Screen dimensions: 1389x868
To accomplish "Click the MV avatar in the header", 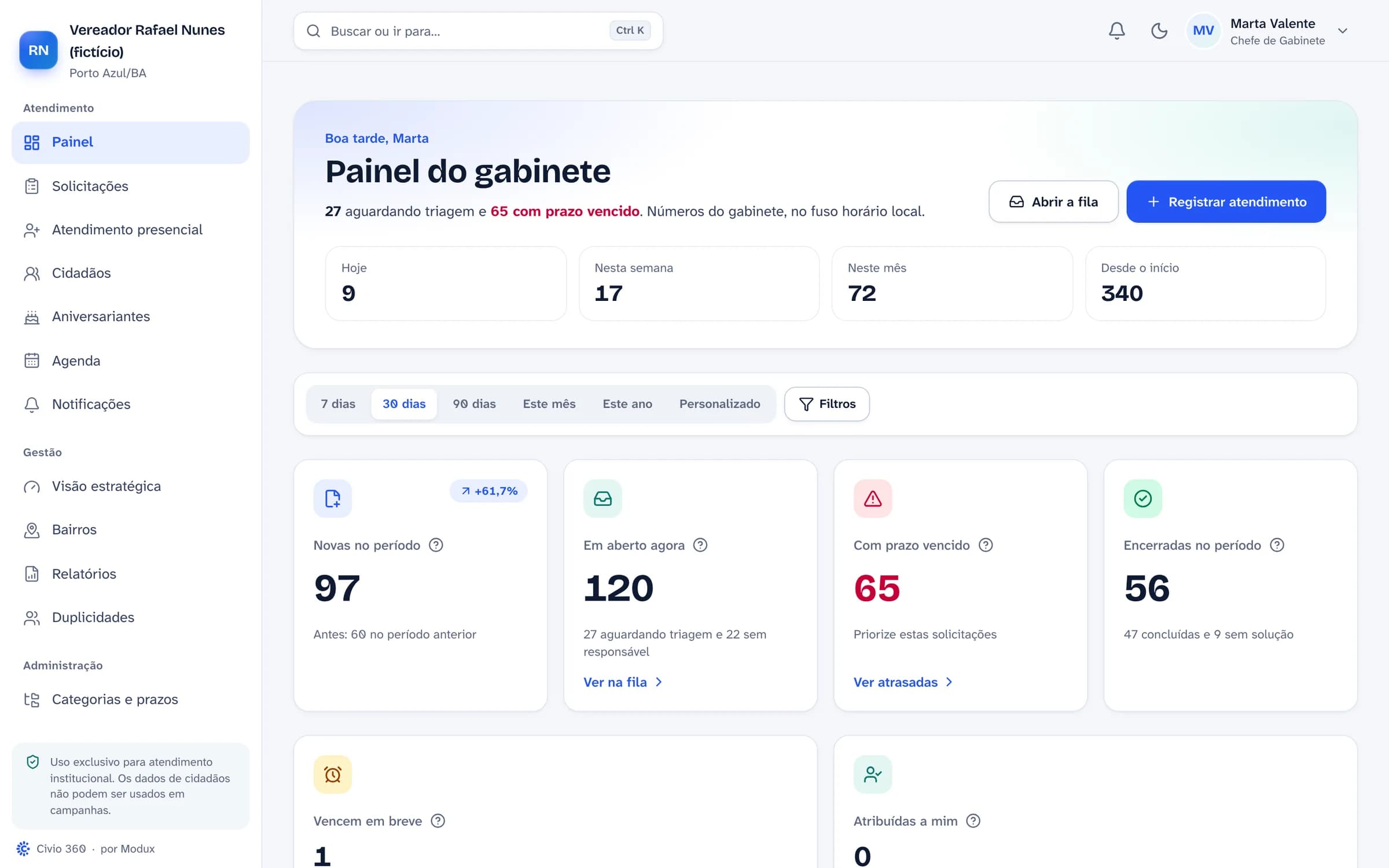I will coord(1203,31).
